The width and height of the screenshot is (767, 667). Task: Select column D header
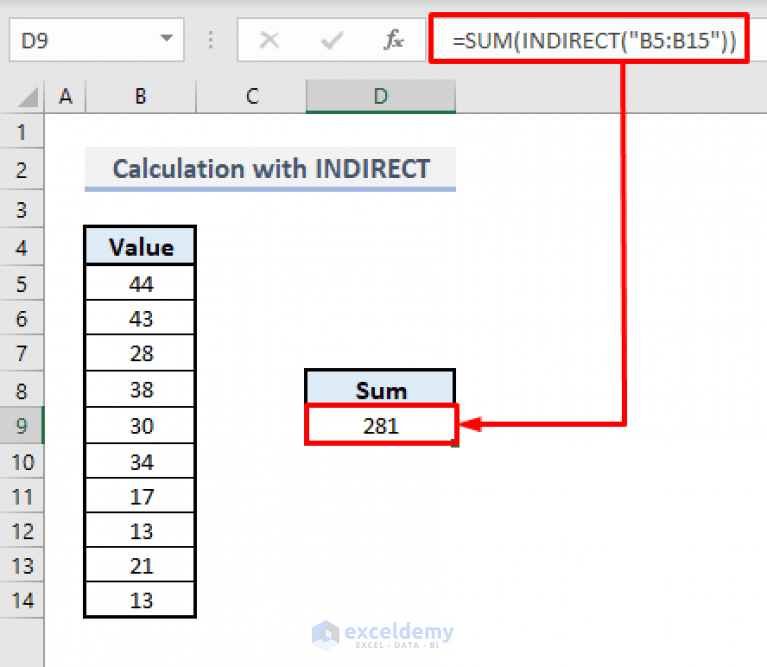click(x=381, y=96)
